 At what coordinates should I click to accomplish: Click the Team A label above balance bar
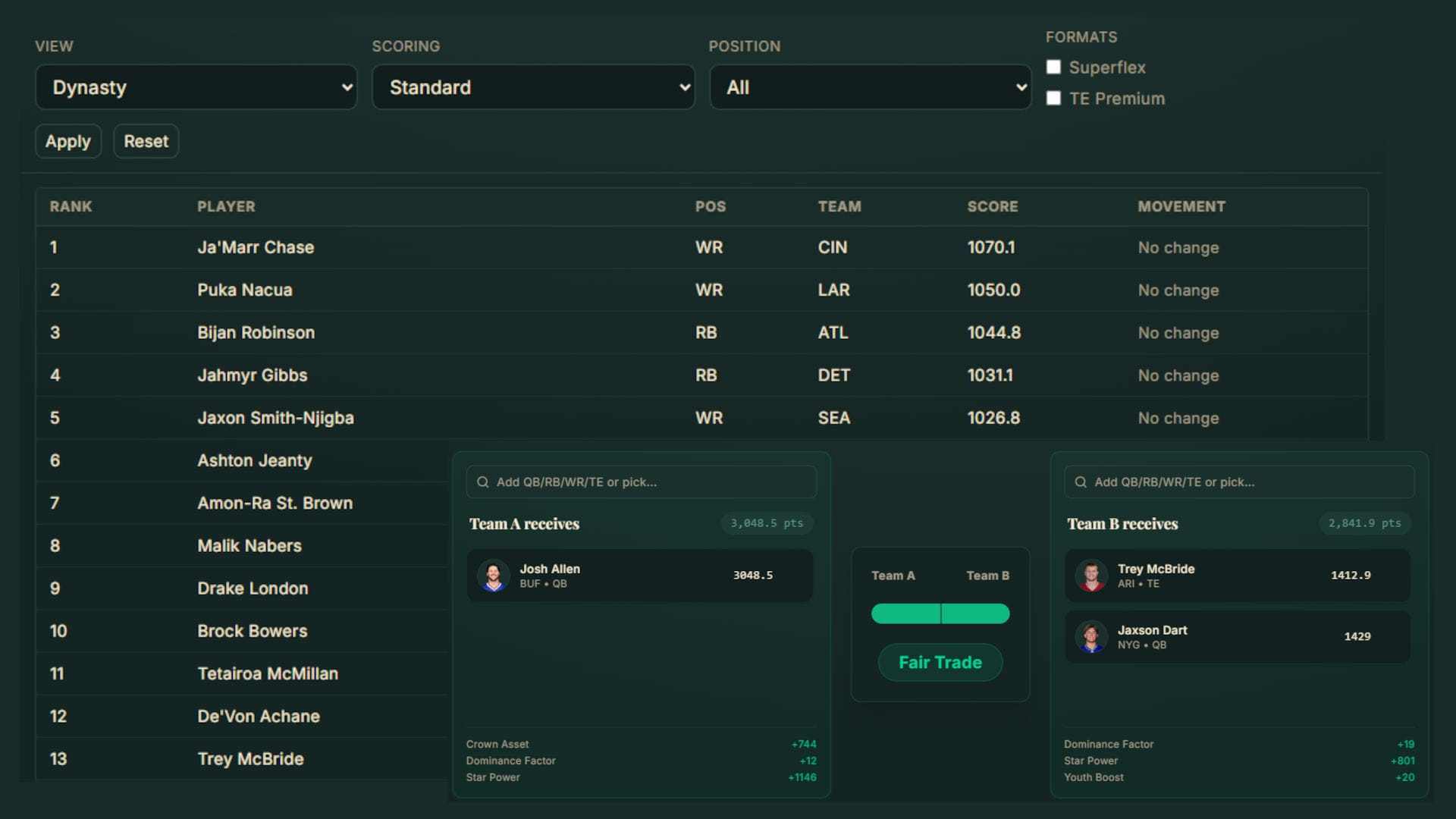coord(893,576)
